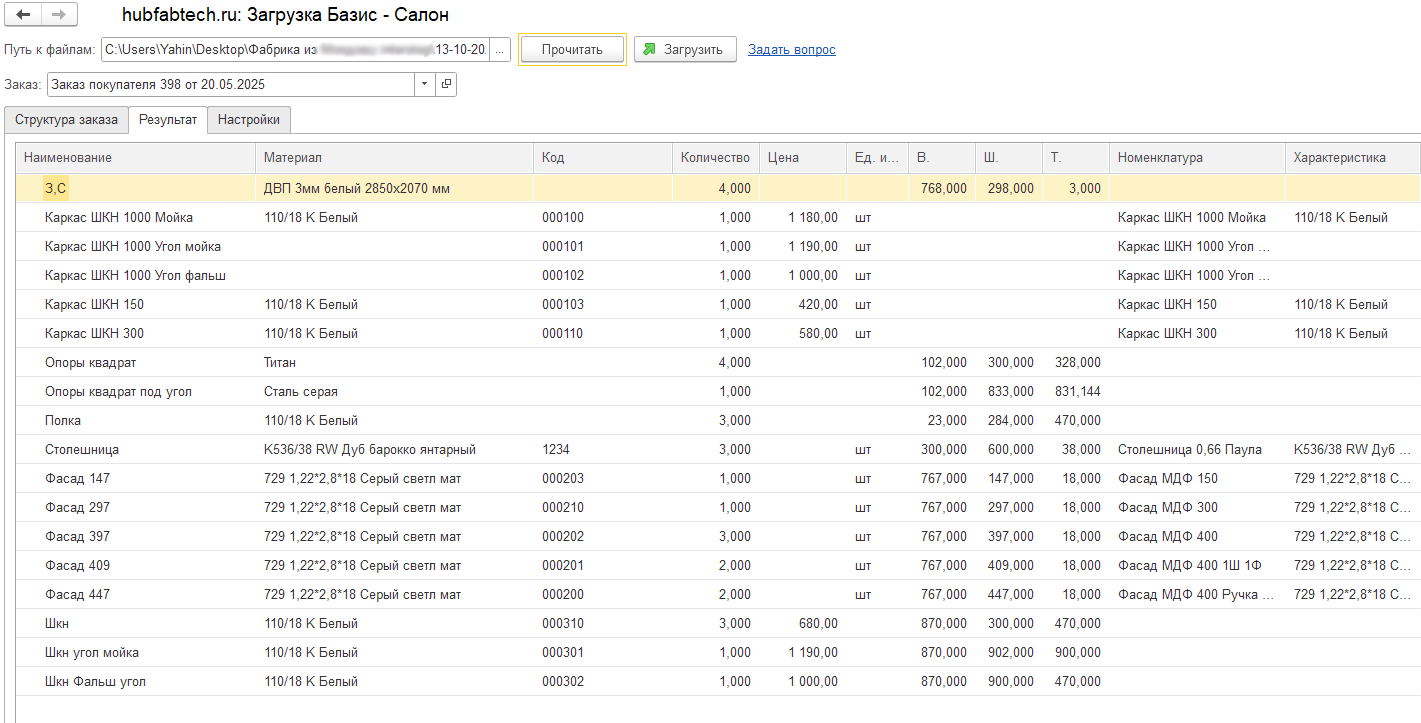Sort by Наименование column header

[135, 158]
